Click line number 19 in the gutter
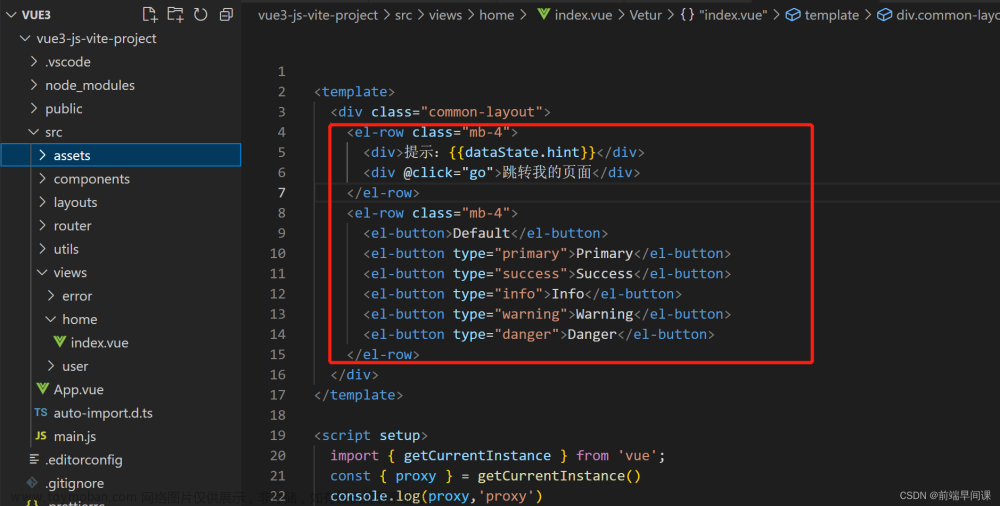1000x506 pixels. 277,435
